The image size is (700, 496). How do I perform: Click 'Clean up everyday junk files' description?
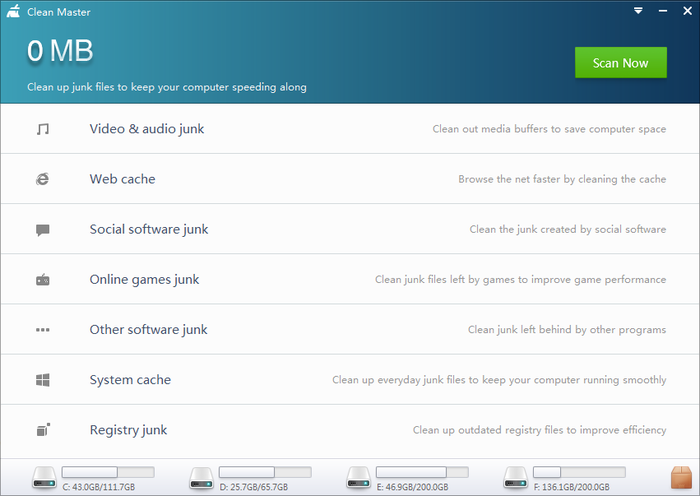tap(499, 380)
